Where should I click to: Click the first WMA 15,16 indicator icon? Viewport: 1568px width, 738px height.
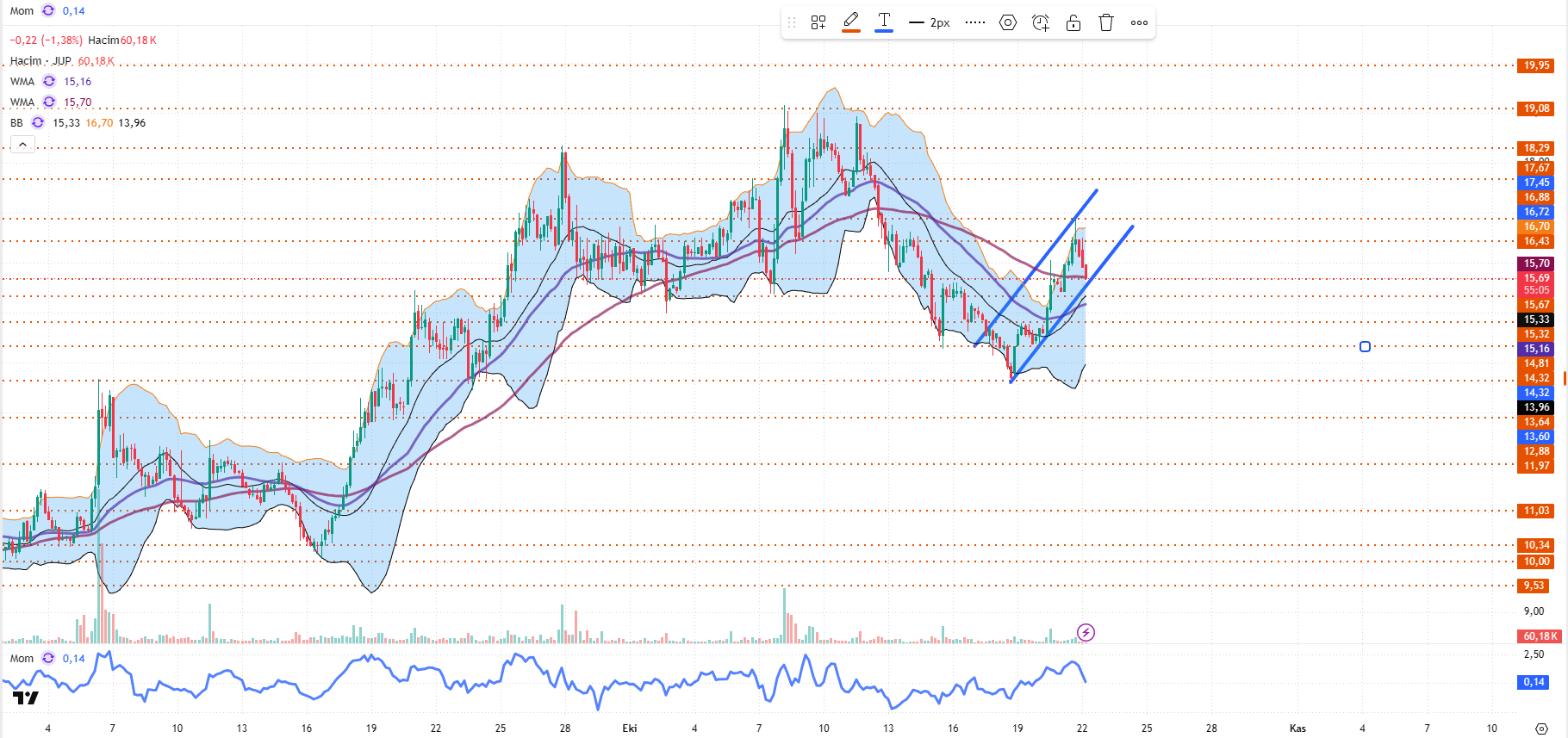[x=49, y=81]
